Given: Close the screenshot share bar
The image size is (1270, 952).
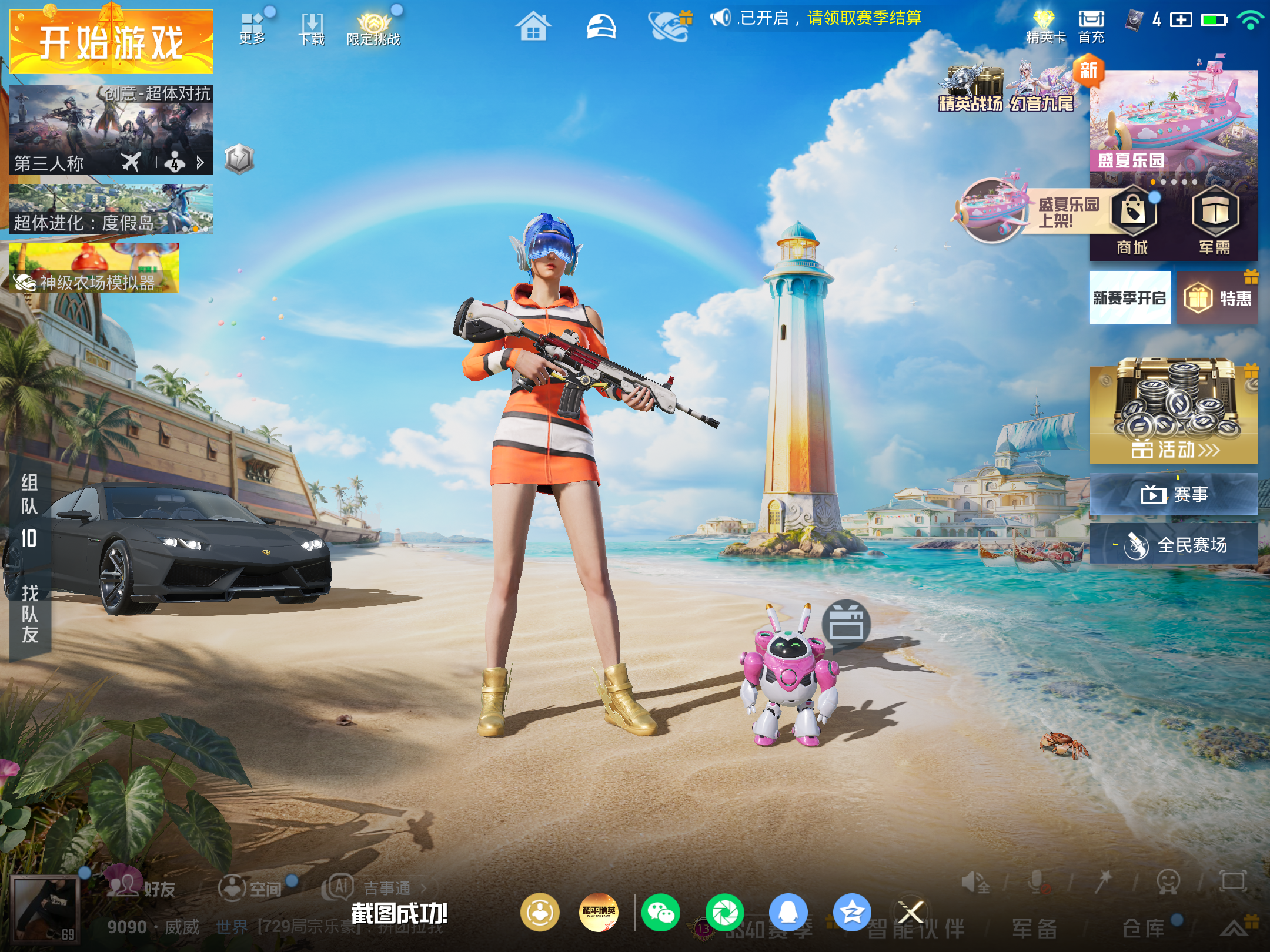Looking at the screenshot, I should click(911, 913).
